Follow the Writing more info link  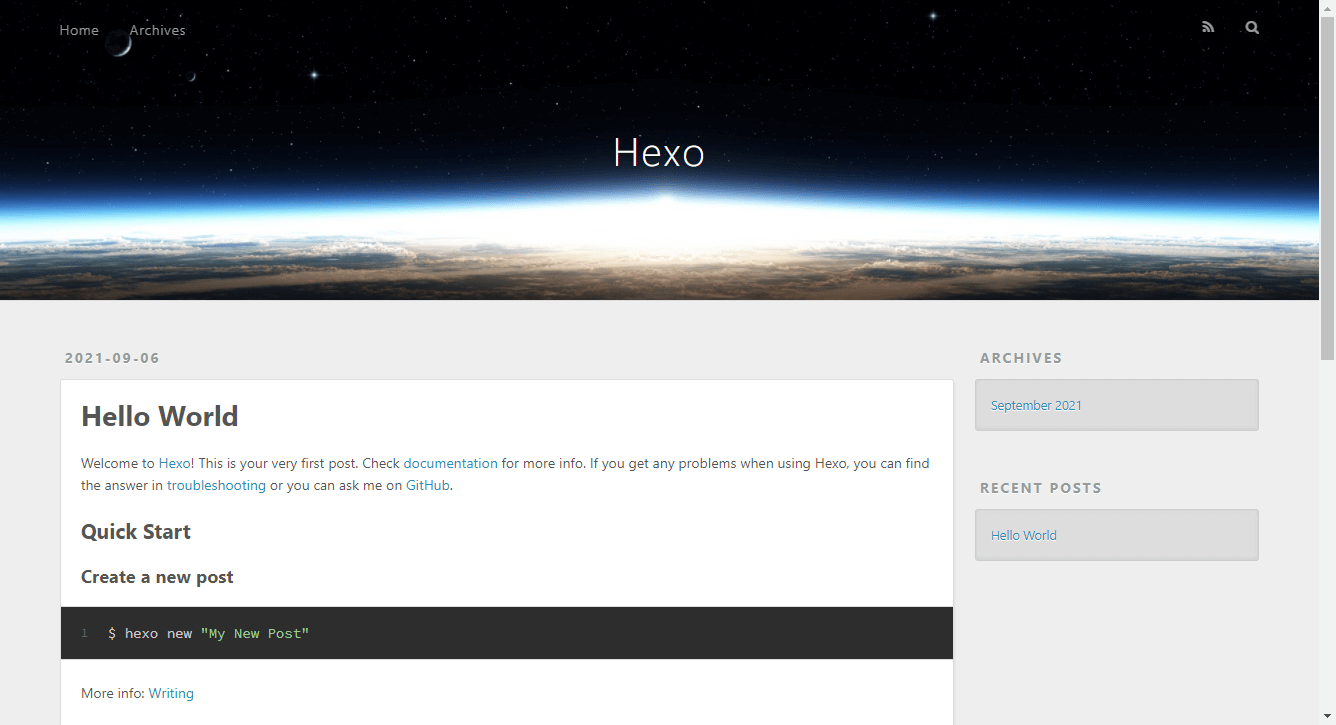pos(171,693)
